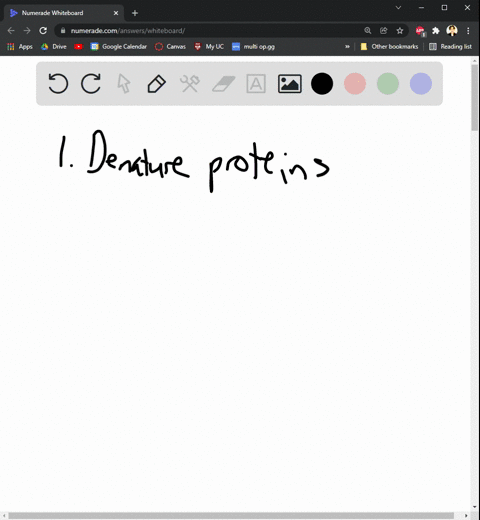
Task: Choose the green pen color
Action: pyautogui.click(x=388, y=83)
